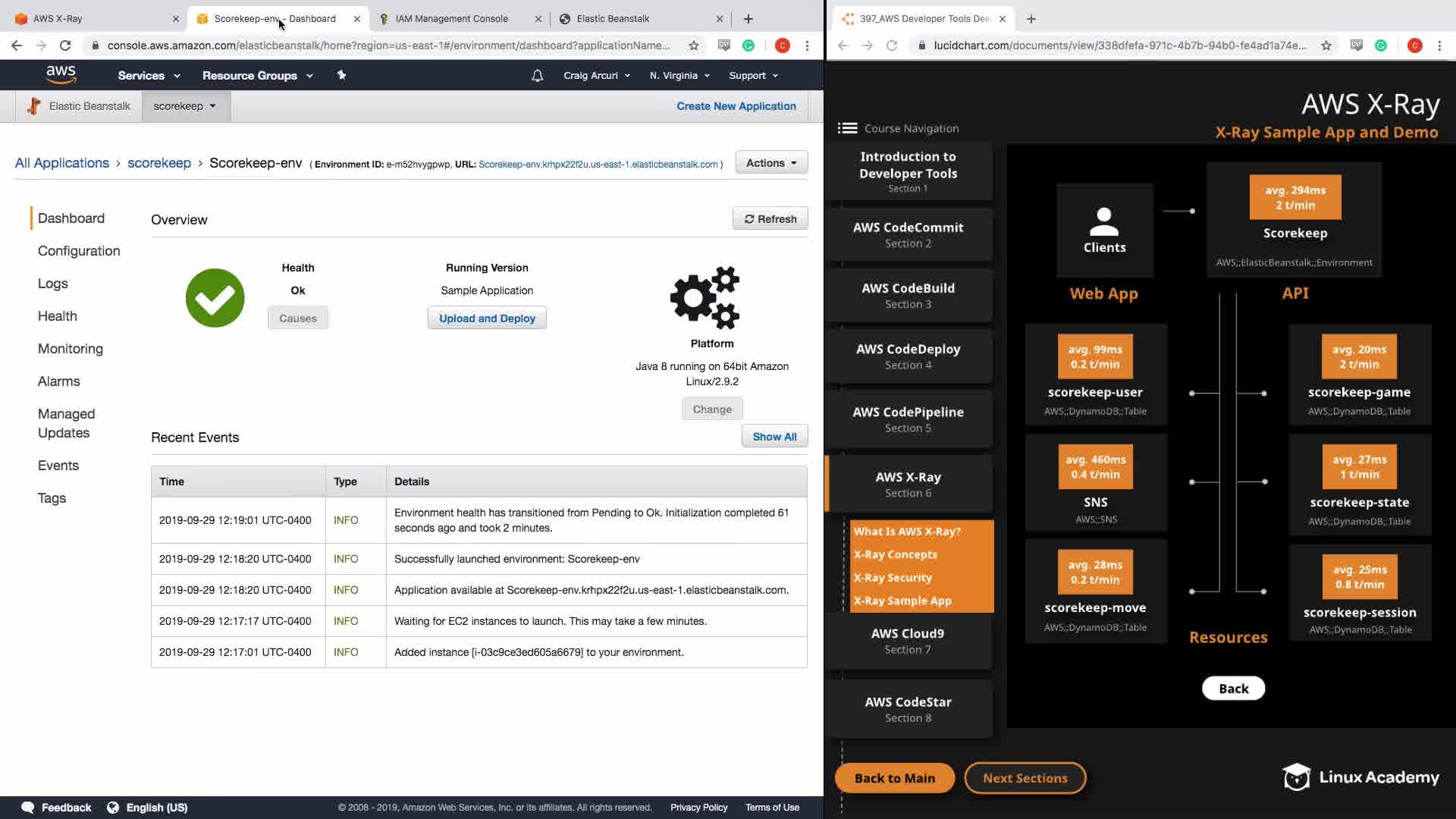Click the Clients person icon
Image resolution: width=1456 pixels, height=819 pixels.
(x=1104, y=221)
